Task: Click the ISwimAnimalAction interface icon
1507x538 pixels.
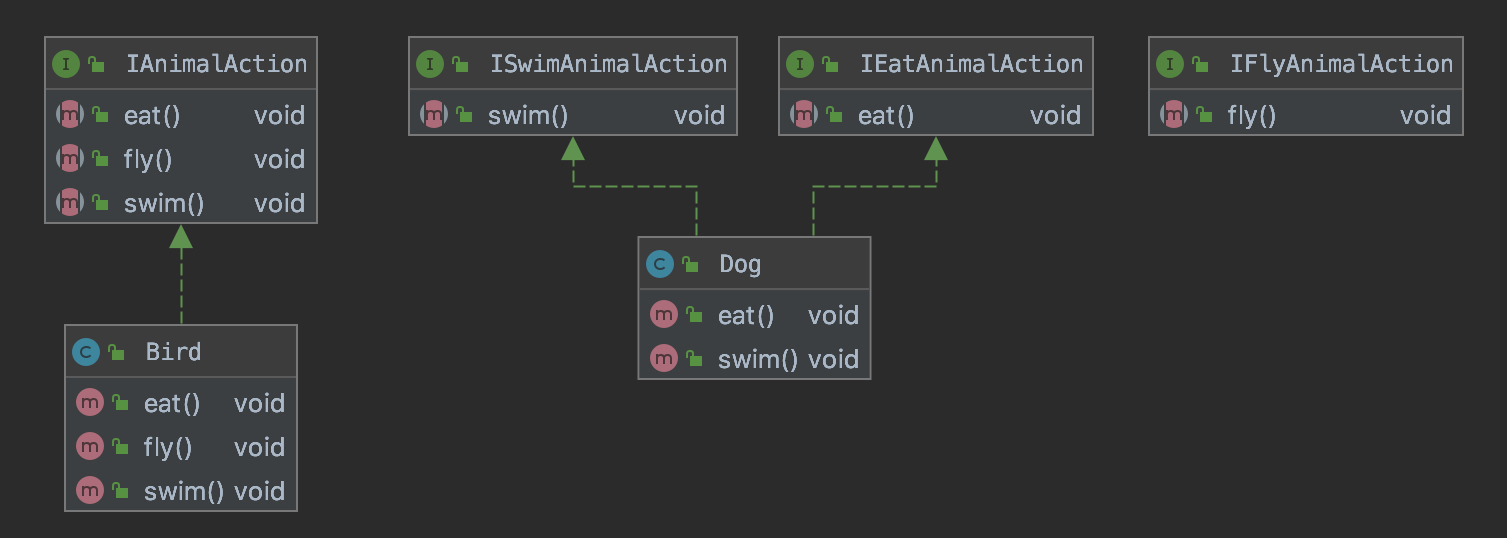Action: pyautogui.click(x=430, y=64)
